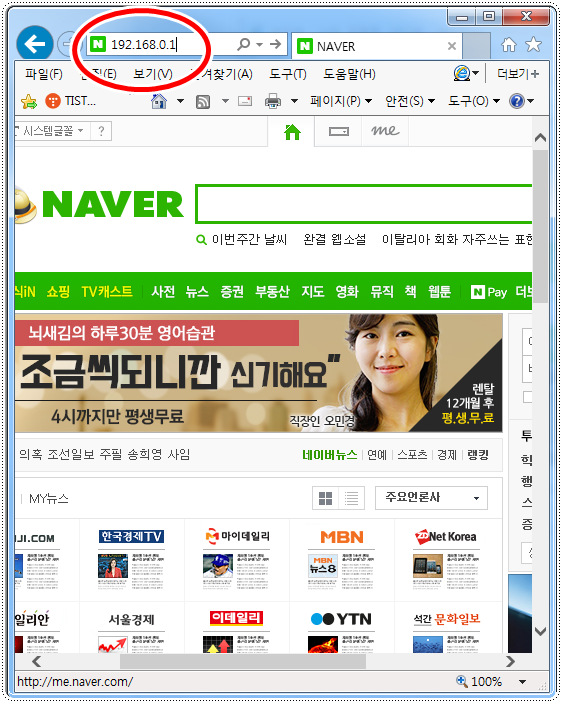
Task: Click the YTN news logo
Action: 341,619
